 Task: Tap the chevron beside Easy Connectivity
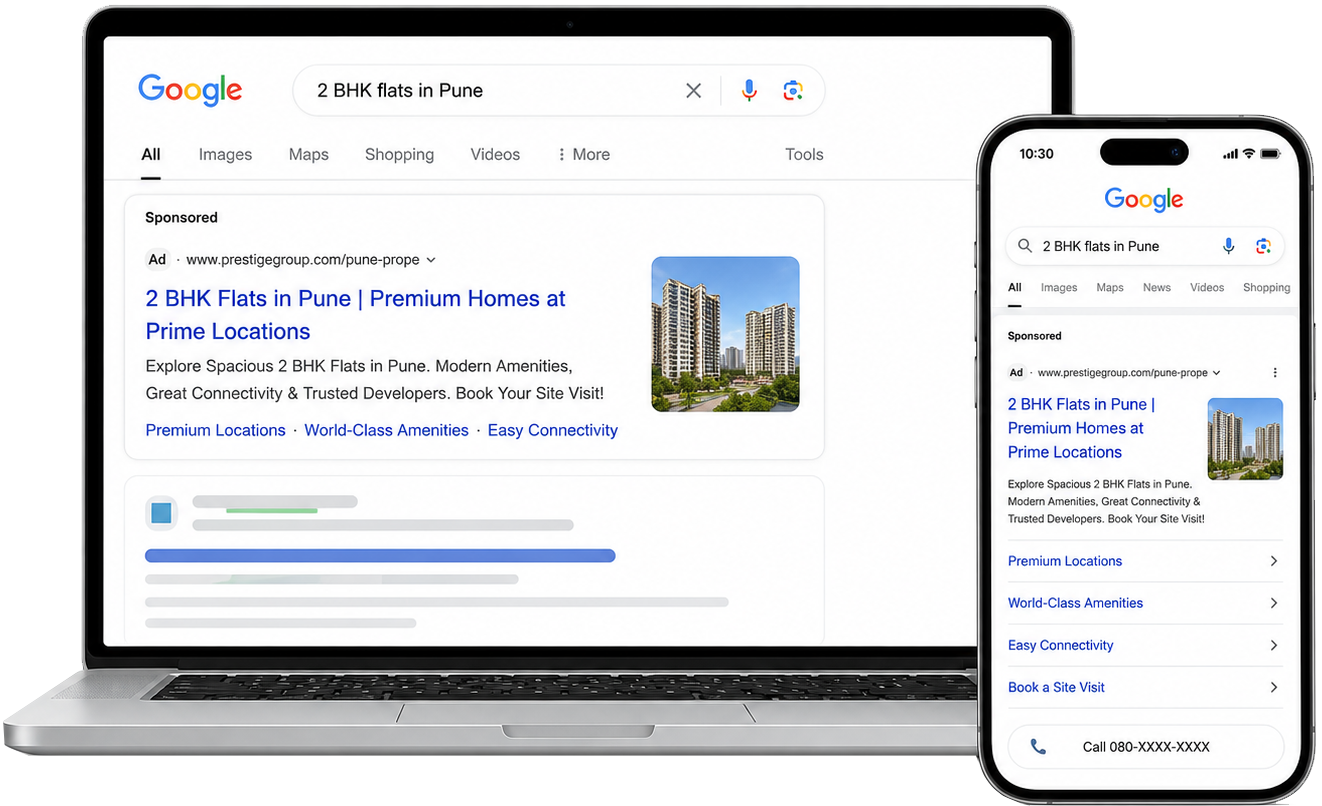coord(1274,645)
